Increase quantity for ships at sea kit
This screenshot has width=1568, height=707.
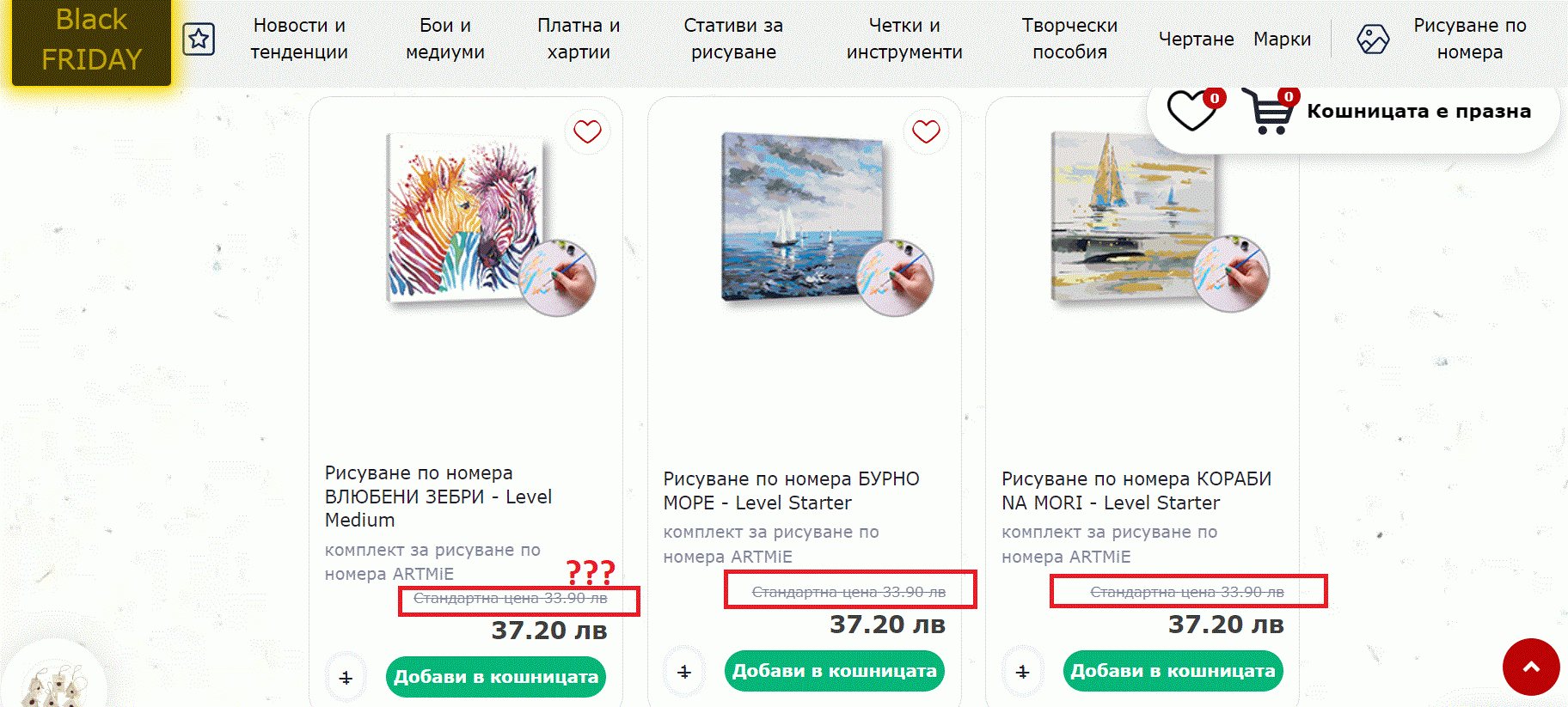[1022, 672]
